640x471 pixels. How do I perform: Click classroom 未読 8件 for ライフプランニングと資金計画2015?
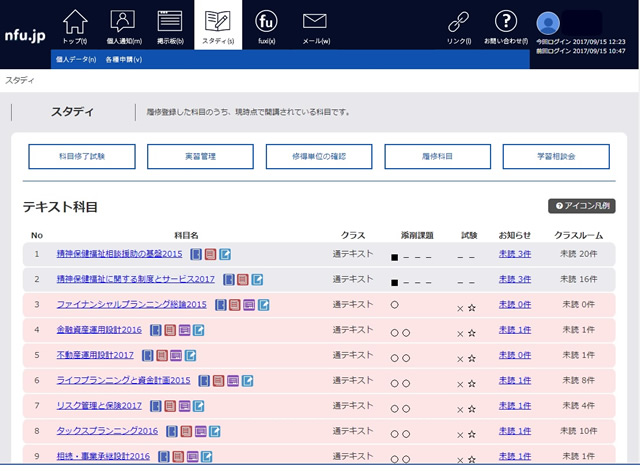[578, 380]
